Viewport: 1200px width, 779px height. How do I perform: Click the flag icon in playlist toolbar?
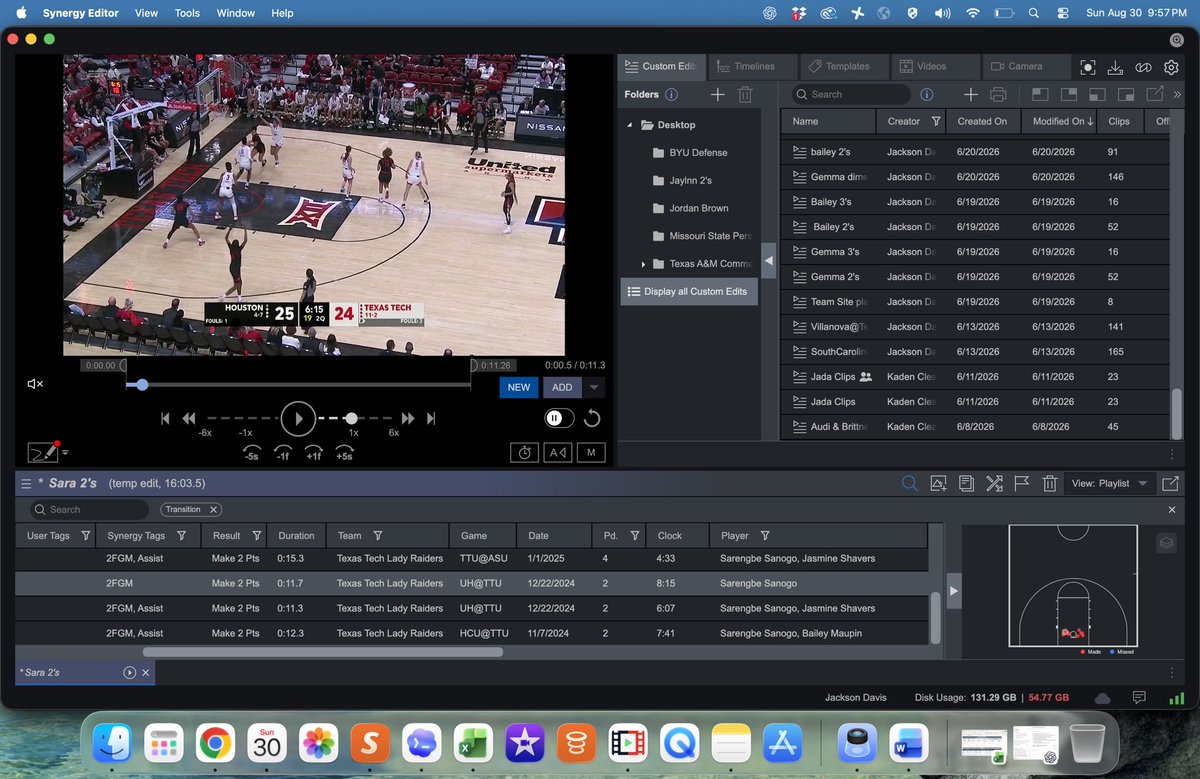(1022, 483)
